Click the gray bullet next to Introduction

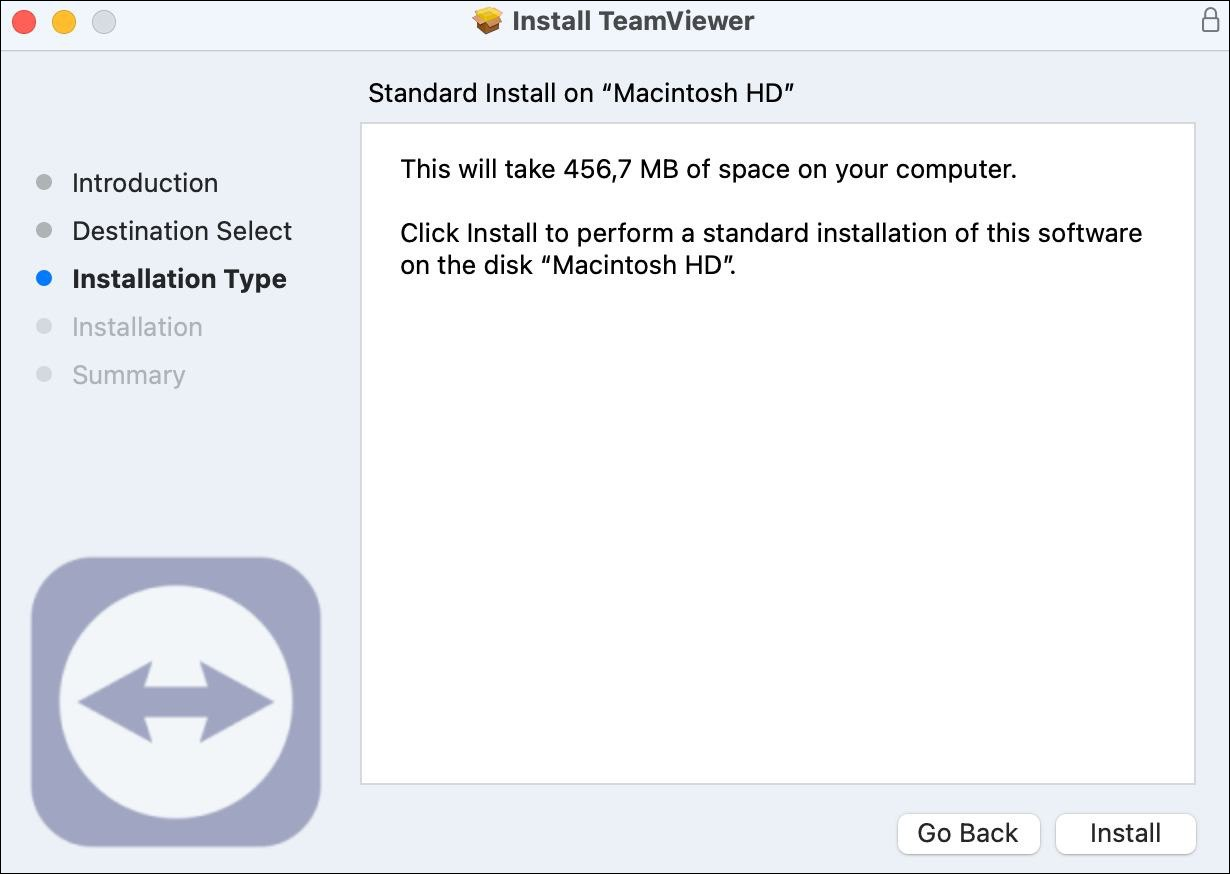(44, 182)
